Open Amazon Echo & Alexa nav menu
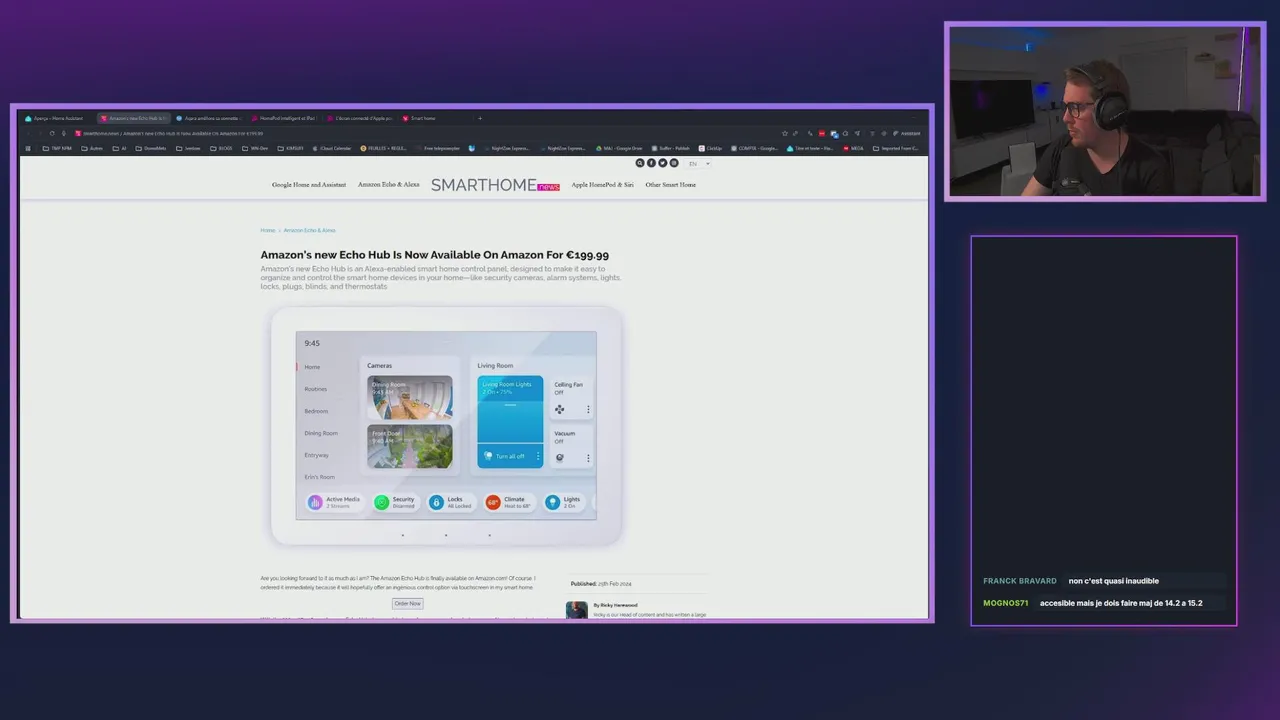This screenshot has height=720, width=1280. pos(389,185)
